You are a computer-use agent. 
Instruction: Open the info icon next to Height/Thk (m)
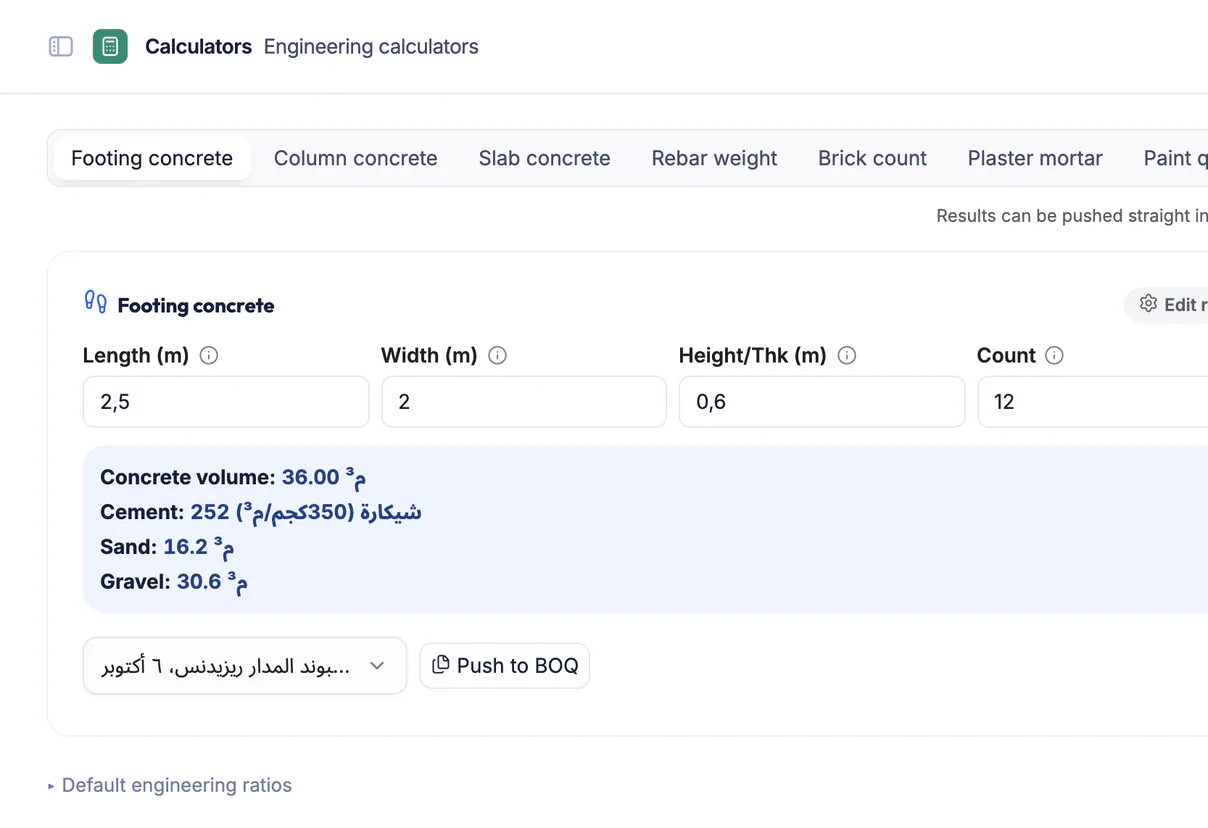847,355
